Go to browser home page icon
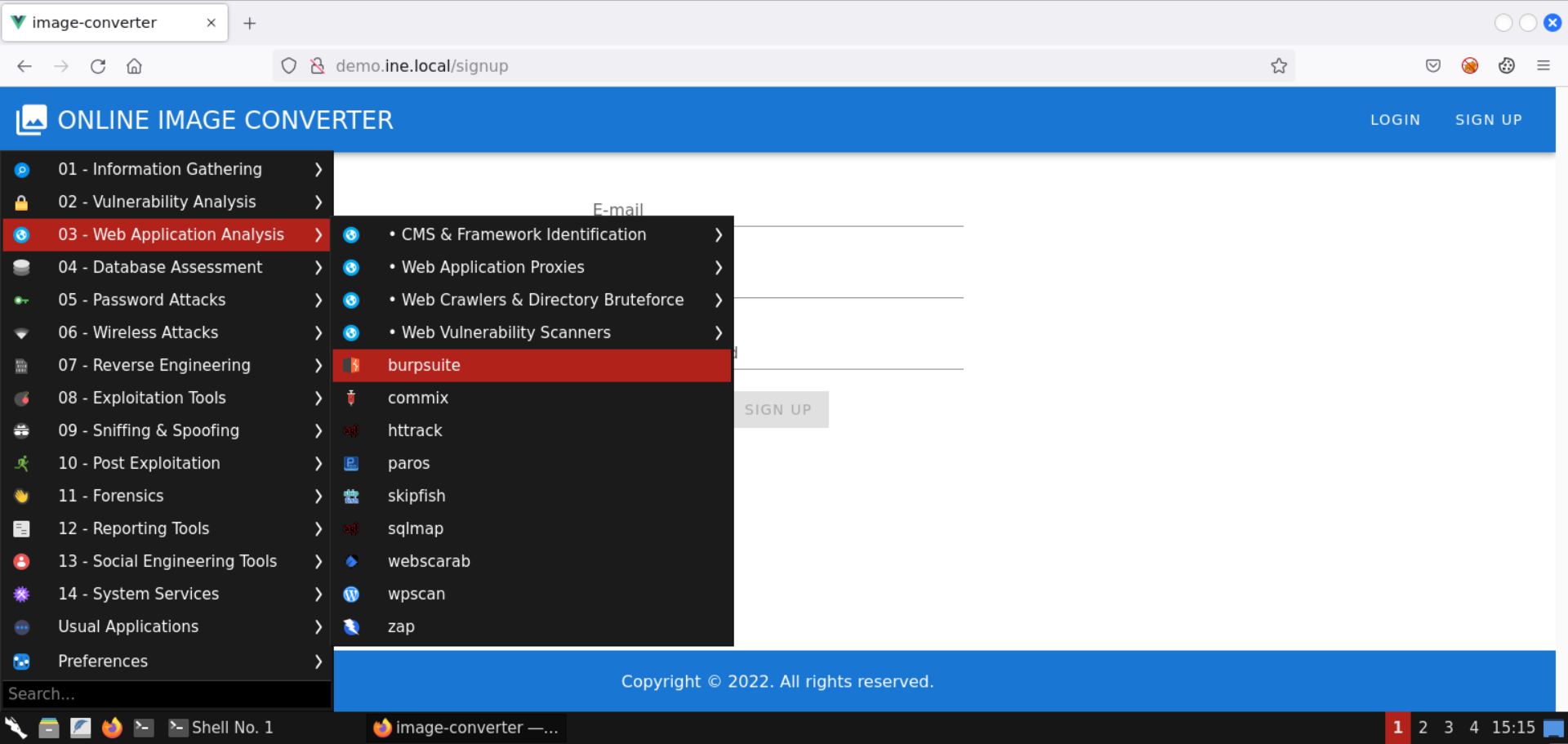This screenshot has height=744, width=1568. pos(135,66)
